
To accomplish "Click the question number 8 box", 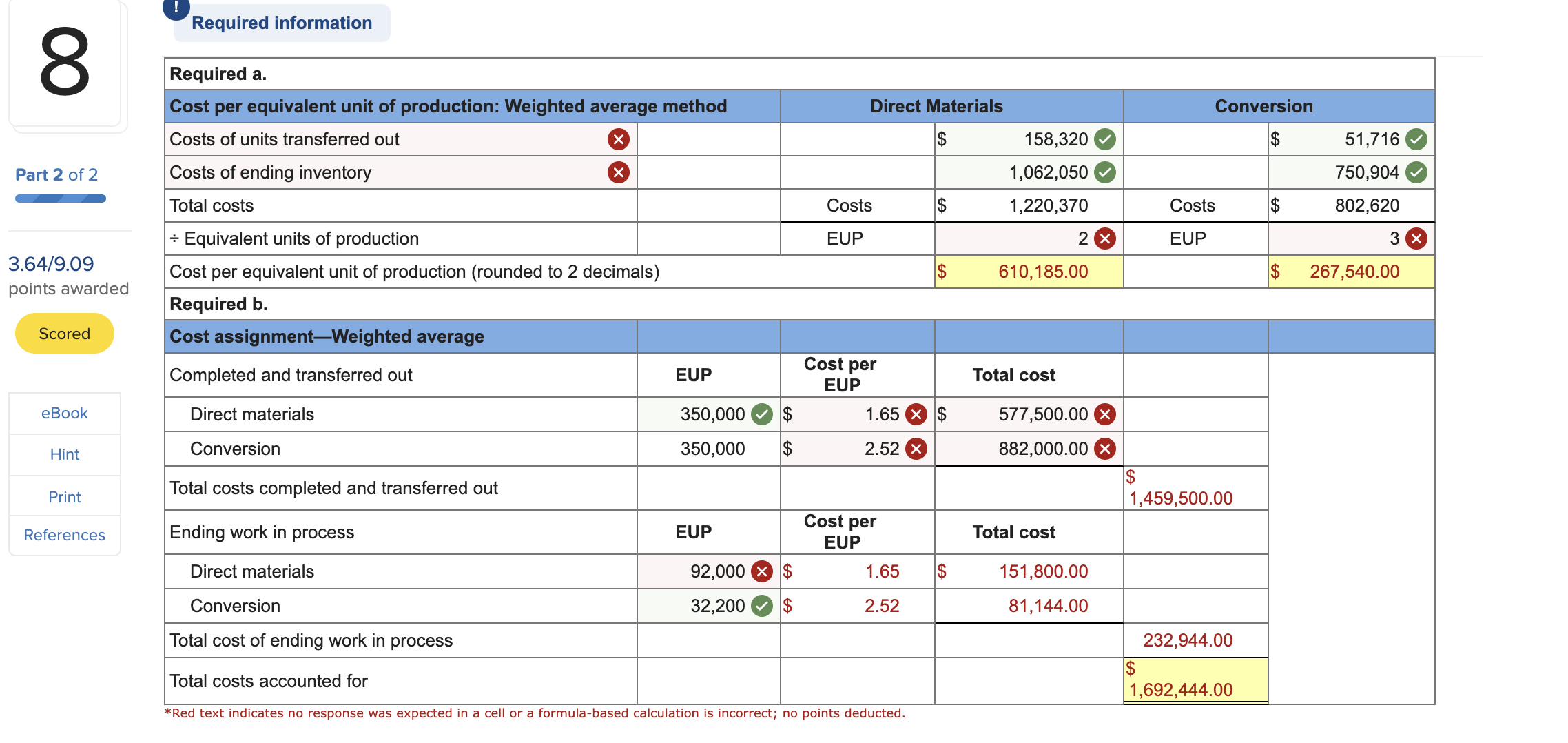I will point(65,63).
